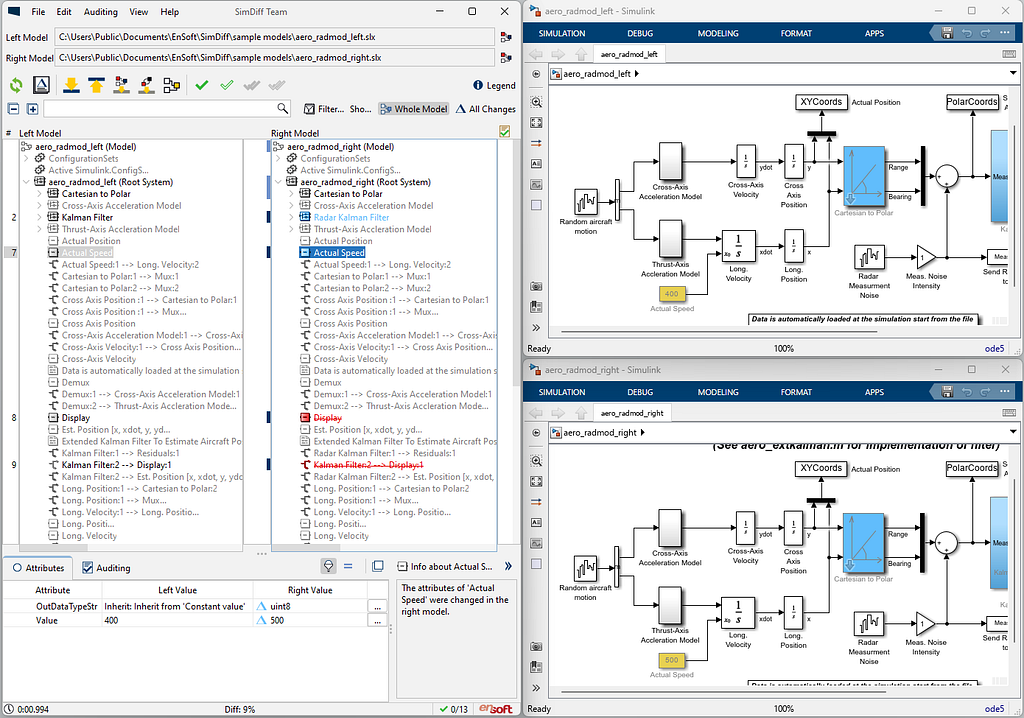Toggle the Whole Model view button
Image resolution: width=1024 pixels, height=718 pixels.
tap(414, 109)
